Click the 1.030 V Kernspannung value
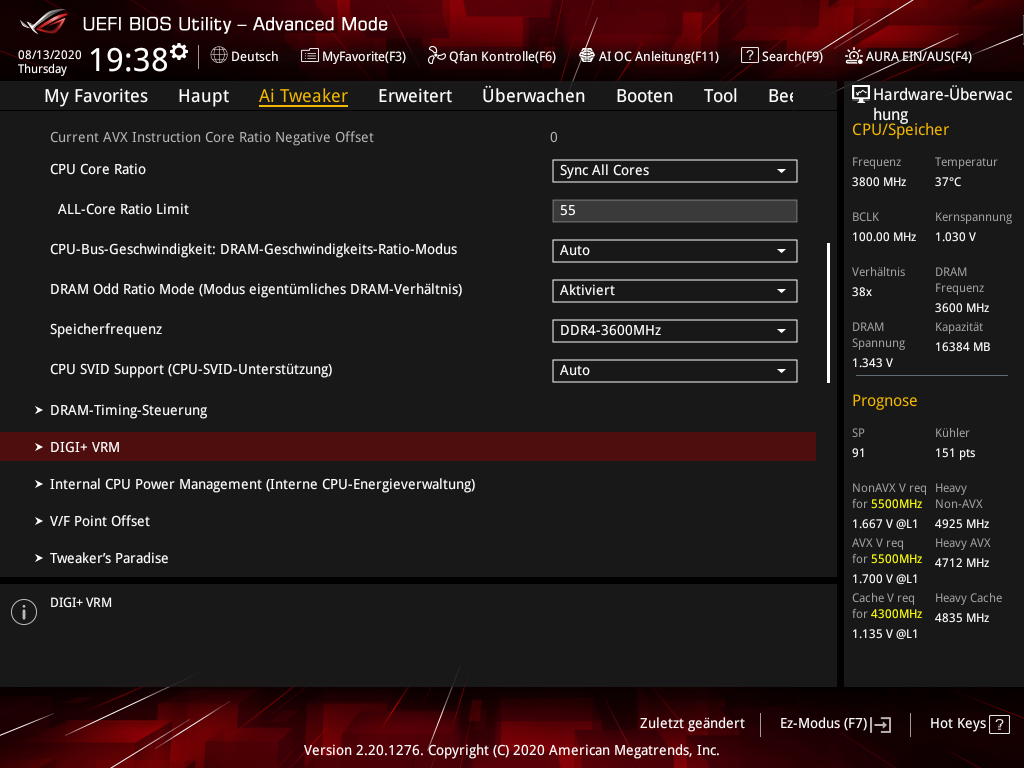The height and width of the screenshot is (768, 1024). click(x=955, y=236)
